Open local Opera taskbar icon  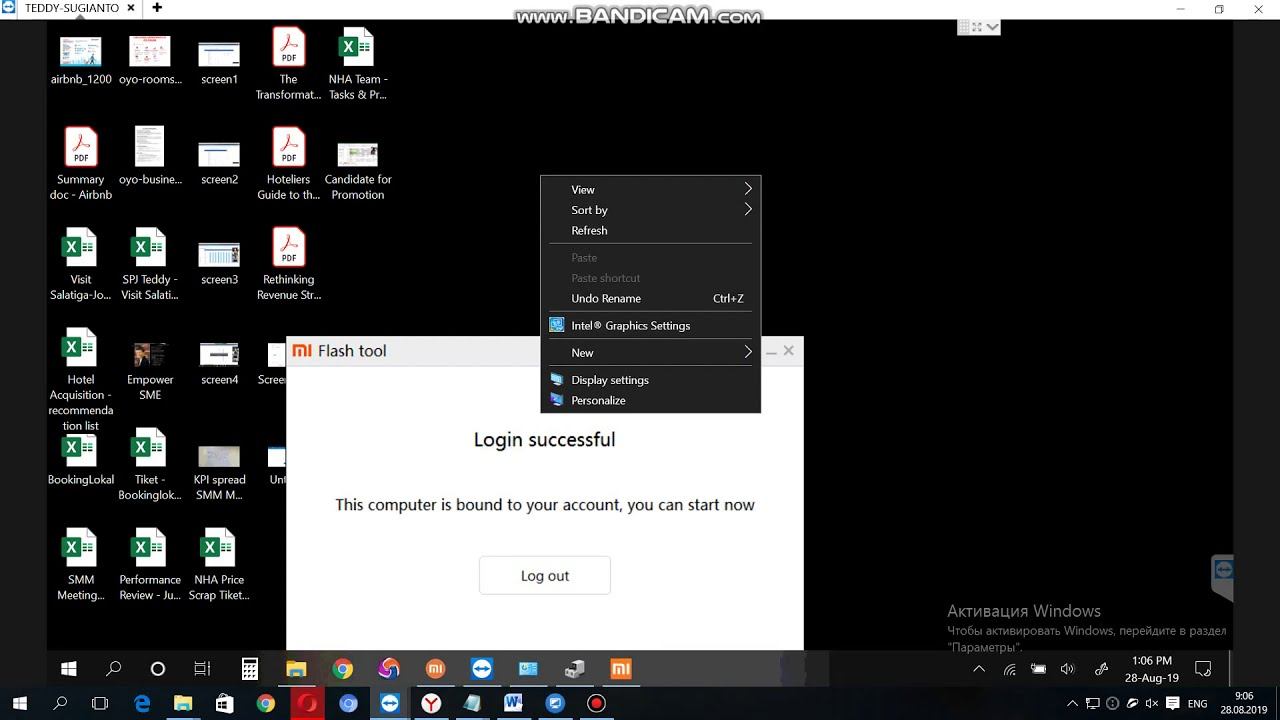click(x=307, y=703)
